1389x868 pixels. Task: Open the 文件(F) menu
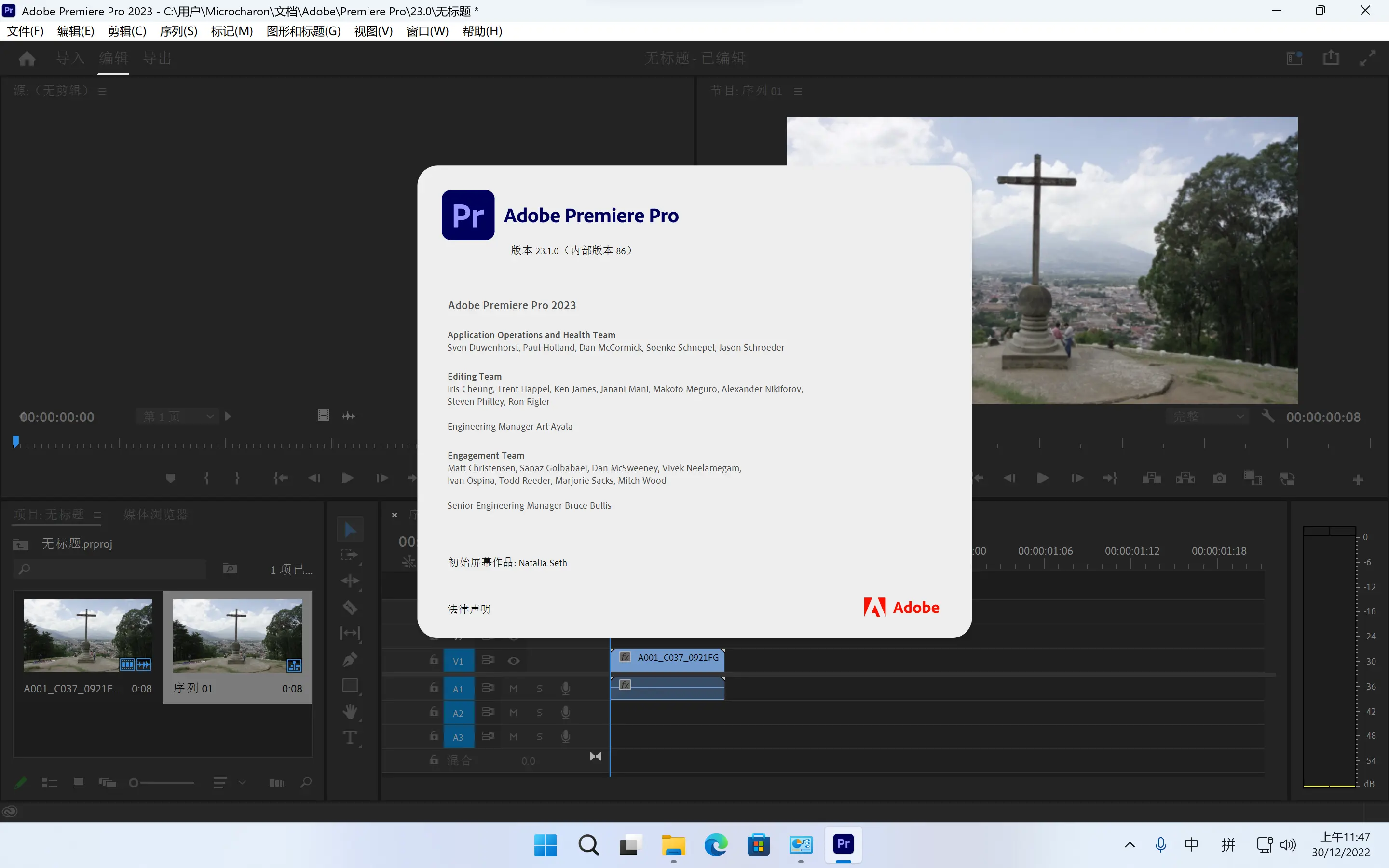point(25,31)
